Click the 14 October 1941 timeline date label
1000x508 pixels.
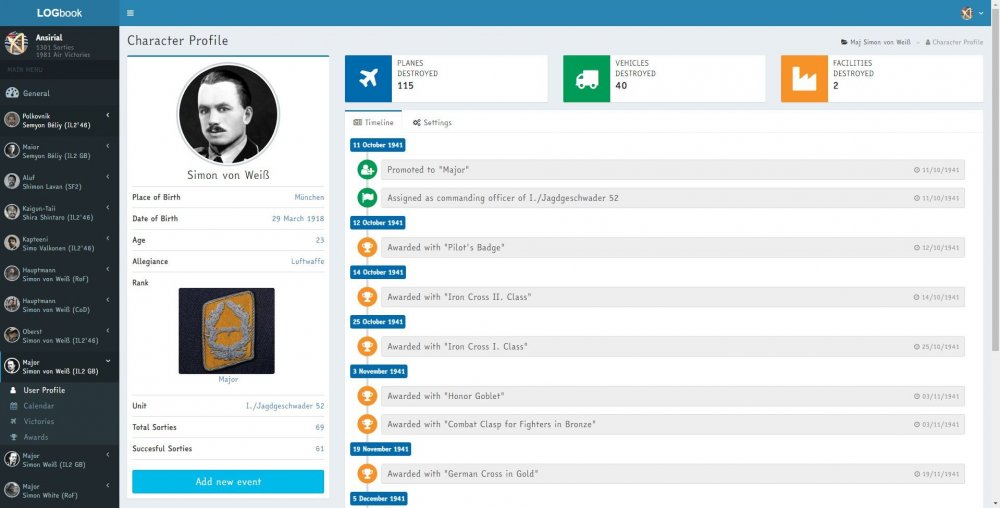[378, 273]
